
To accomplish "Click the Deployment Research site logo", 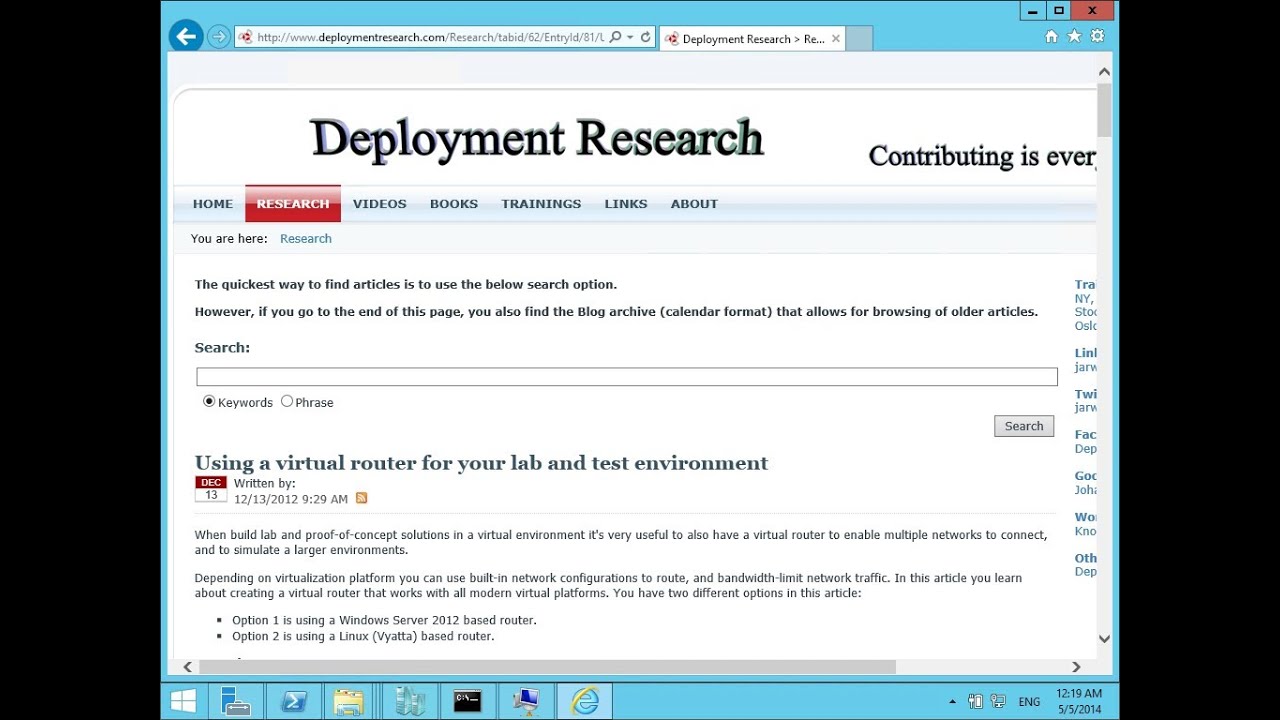I will pyautogui.click(x=536, y=138).
